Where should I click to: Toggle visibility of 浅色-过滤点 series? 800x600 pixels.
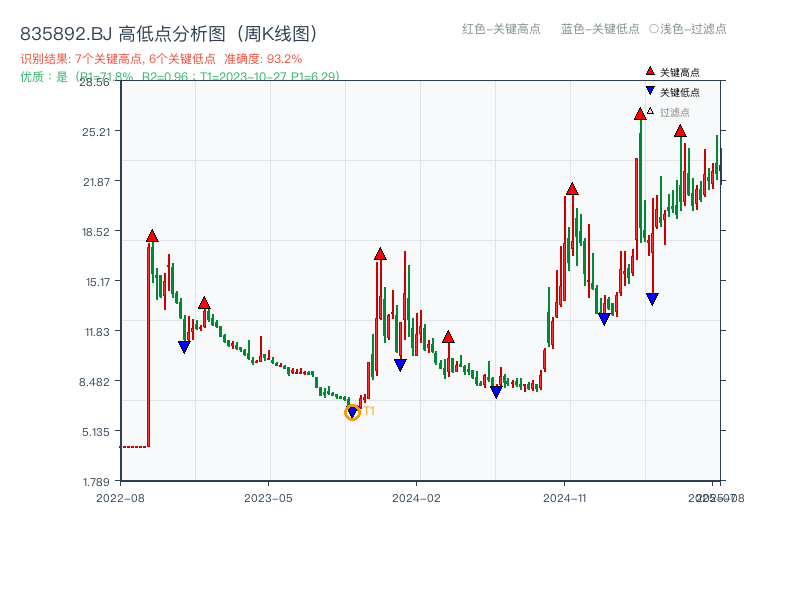pyautogui.click(x=692, y=30)
